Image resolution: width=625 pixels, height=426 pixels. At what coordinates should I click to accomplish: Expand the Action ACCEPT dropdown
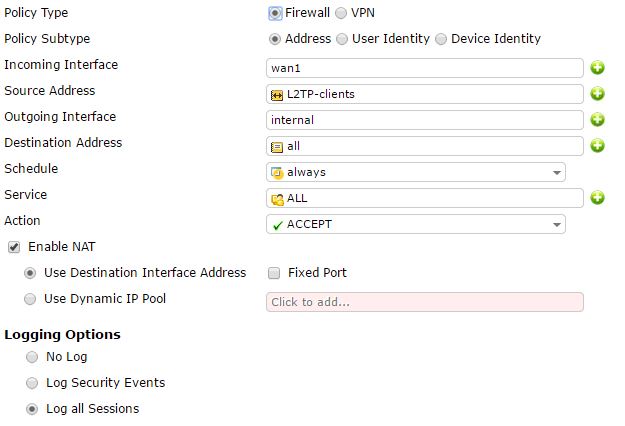(556, 224)
